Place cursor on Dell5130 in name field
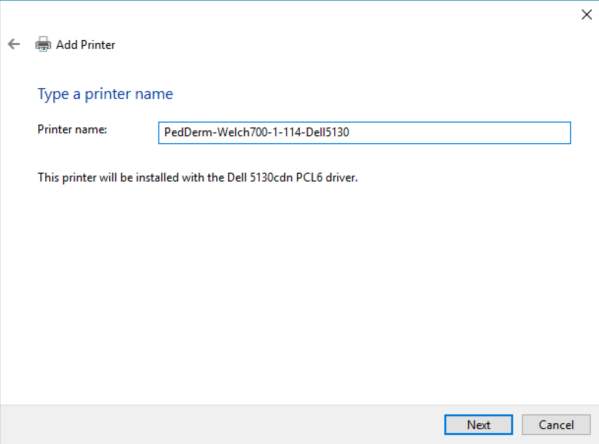The height and width of the screenshot is (444, 599). click(327, 132)
